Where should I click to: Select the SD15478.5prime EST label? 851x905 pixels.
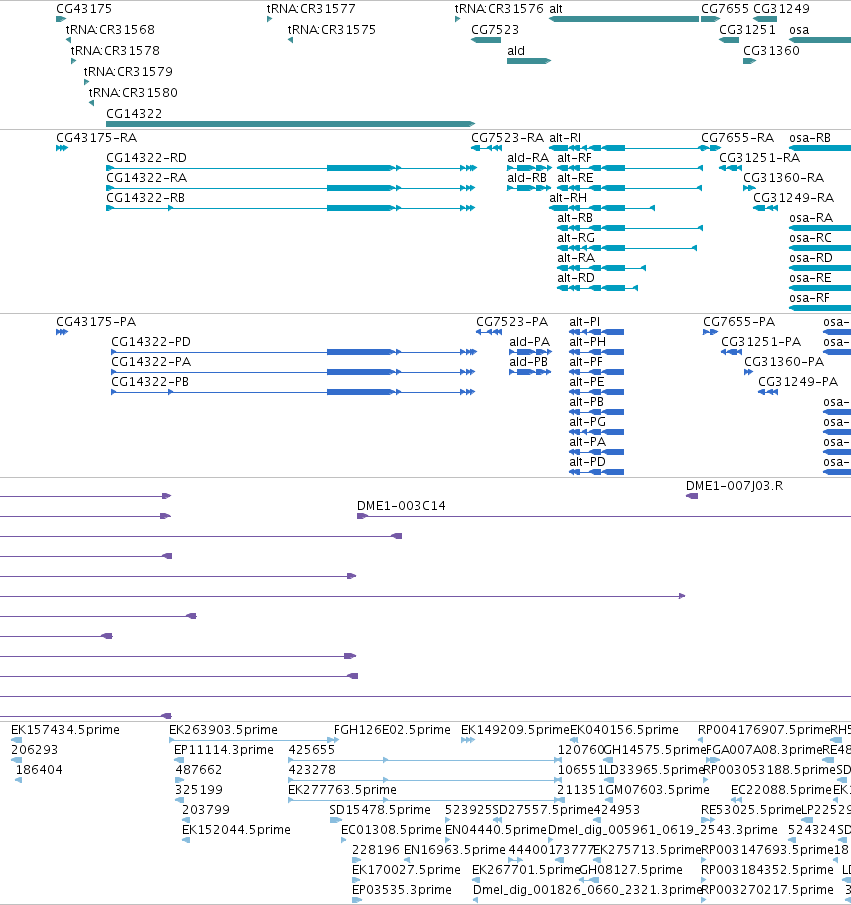coord(380,810)
